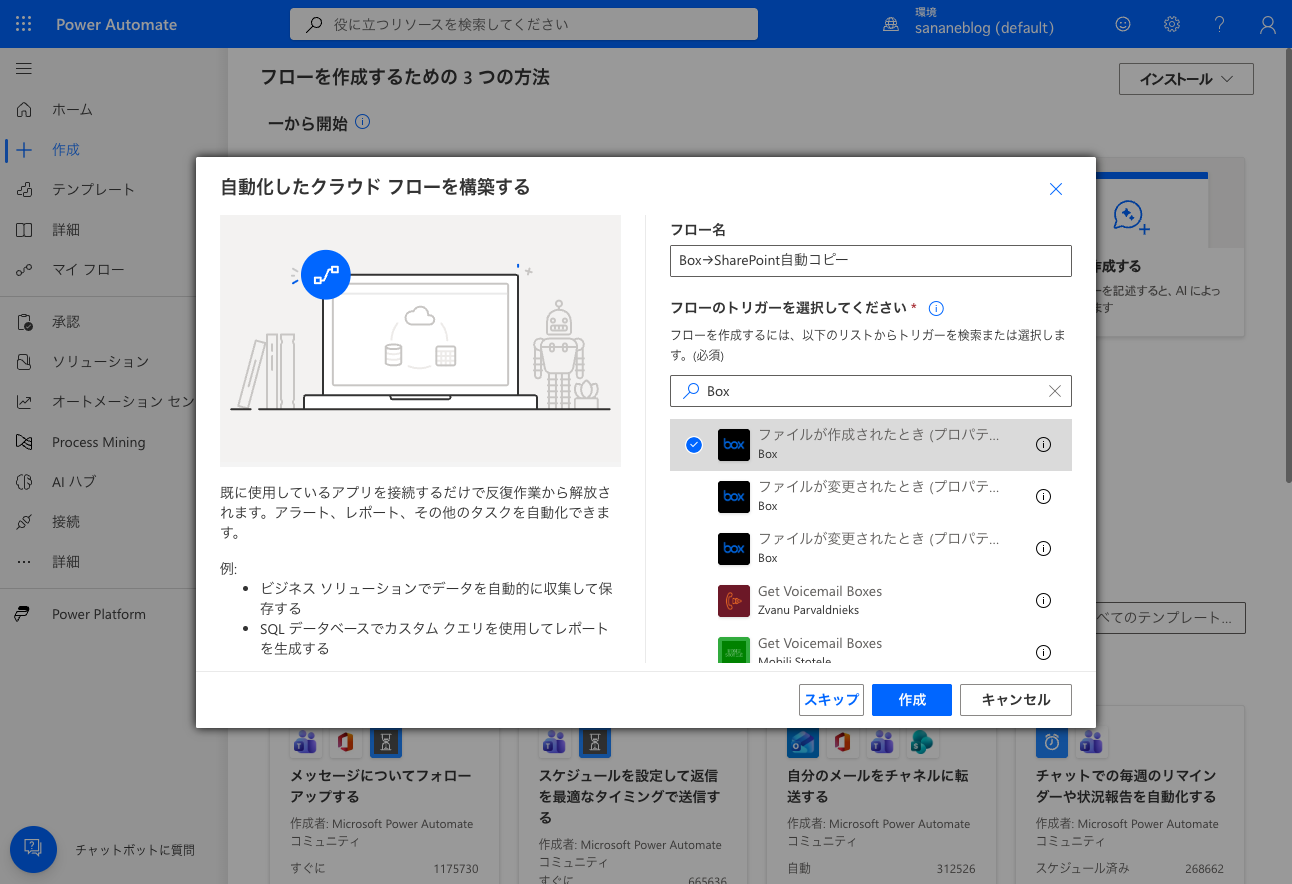Click the キャンセル button

click(x=1016, y=700)
